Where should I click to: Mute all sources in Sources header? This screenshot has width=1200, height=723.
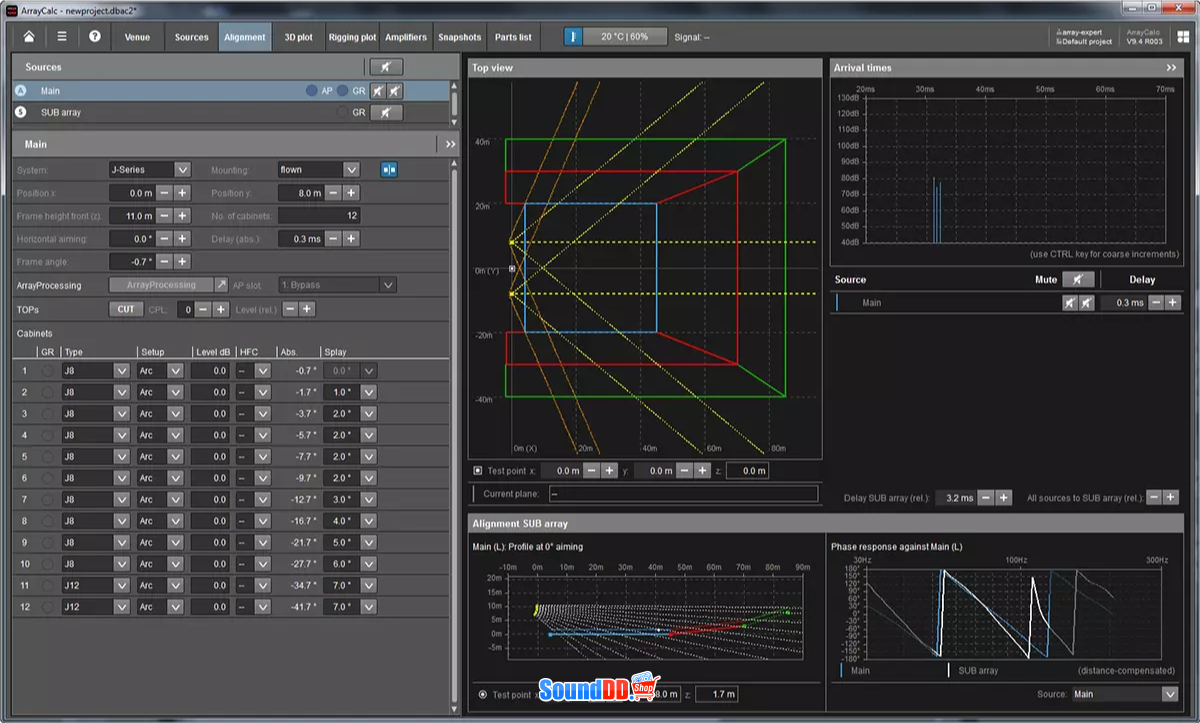[386, 67]
